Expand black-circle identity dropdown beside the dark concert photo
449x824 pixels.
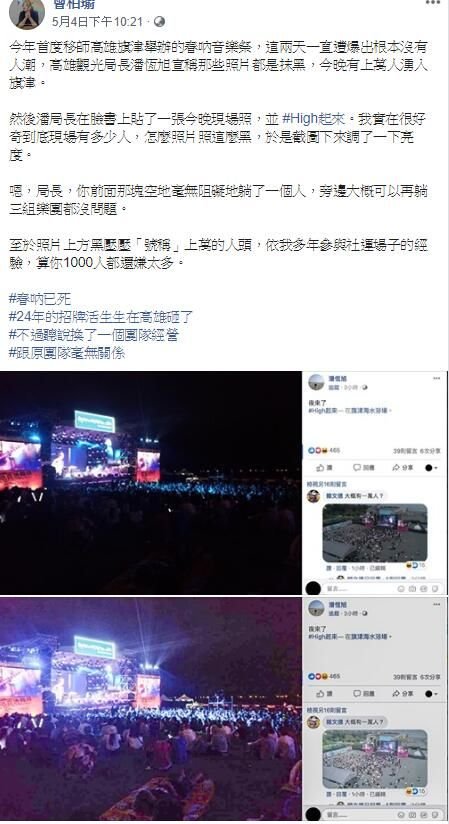coord(432,467)
